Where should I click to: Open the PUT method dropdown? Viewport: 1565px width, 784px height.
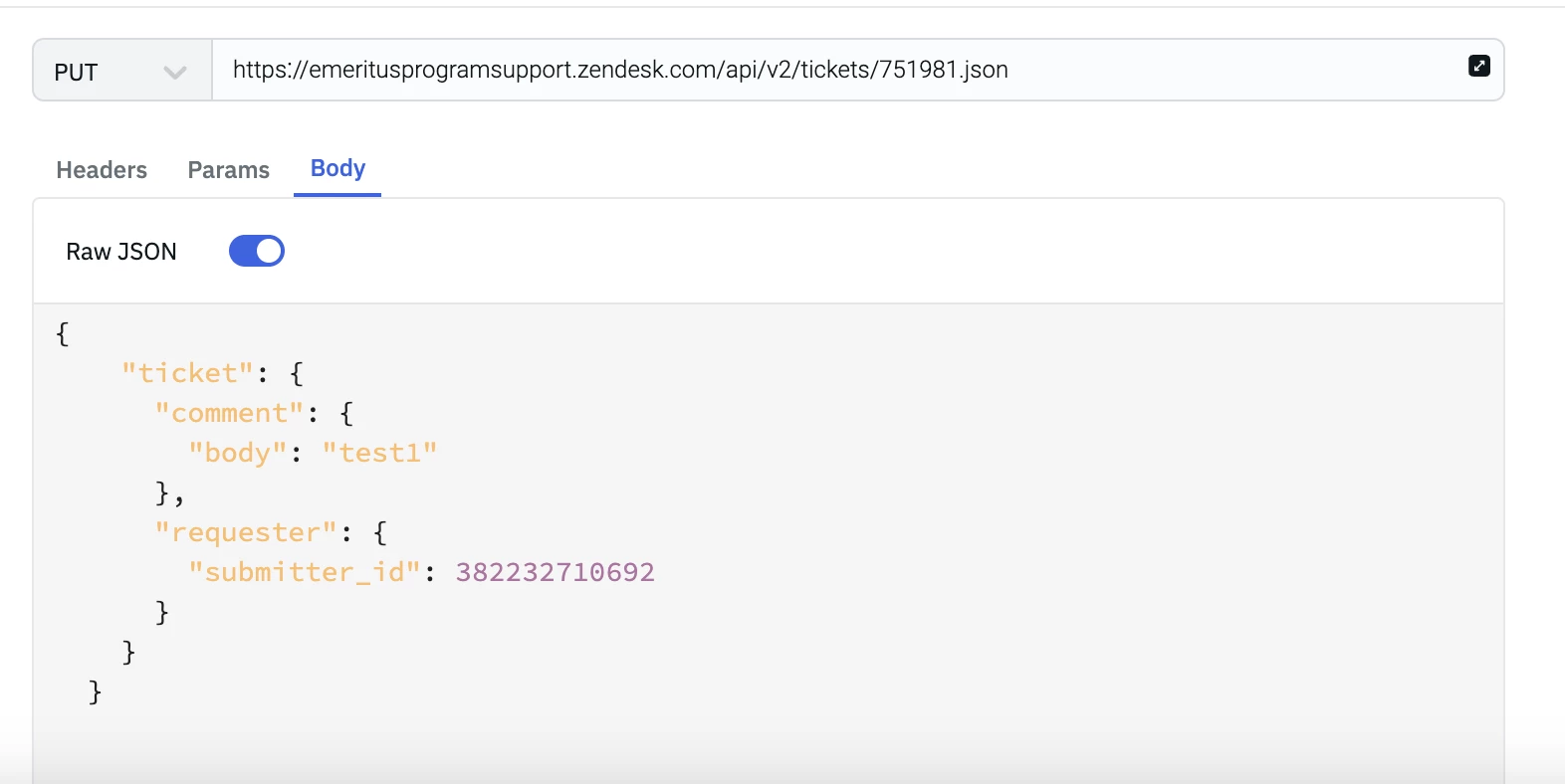(122, 71)
